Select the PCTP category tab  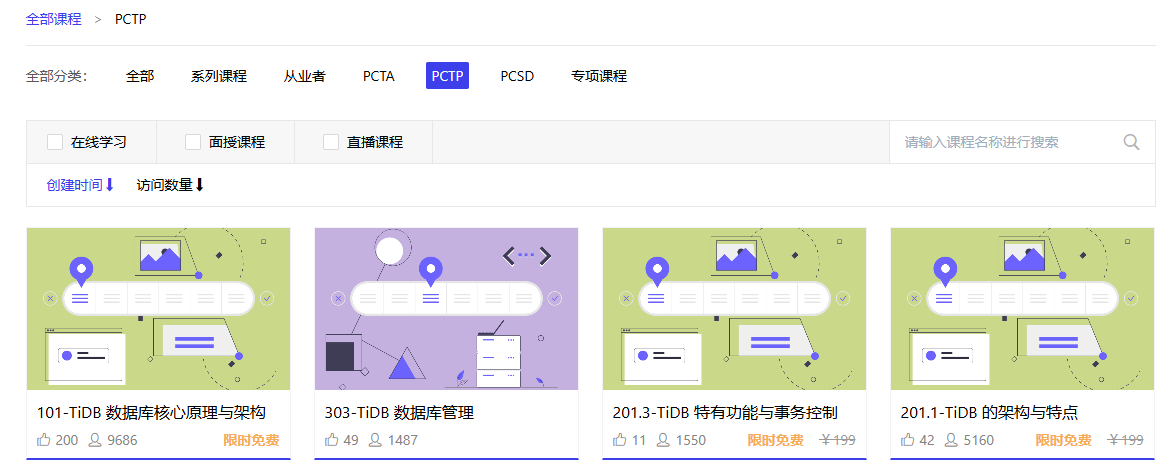(447, 76)
